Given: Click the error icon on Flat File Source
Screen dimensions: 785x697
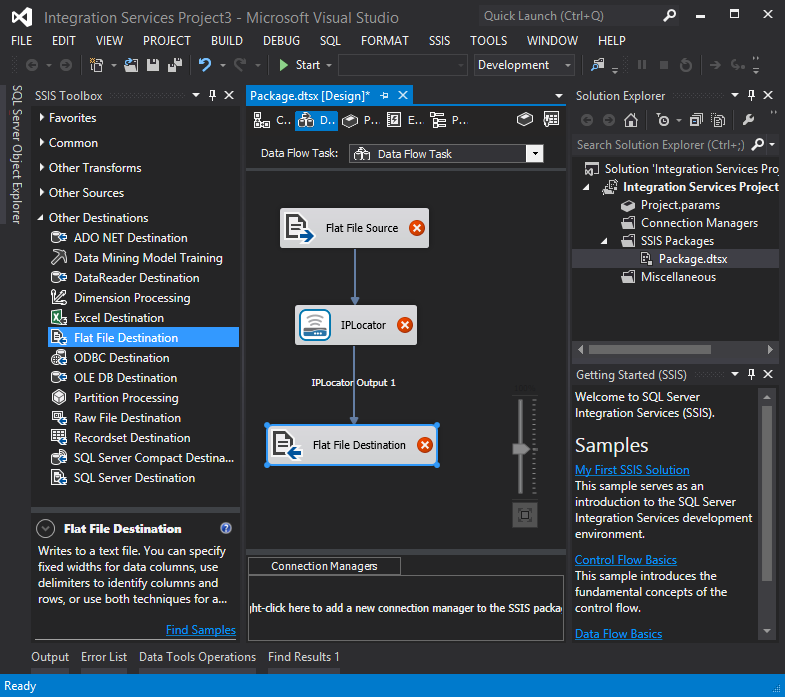Looking at the screenshot, I should [x=417, y=228].
